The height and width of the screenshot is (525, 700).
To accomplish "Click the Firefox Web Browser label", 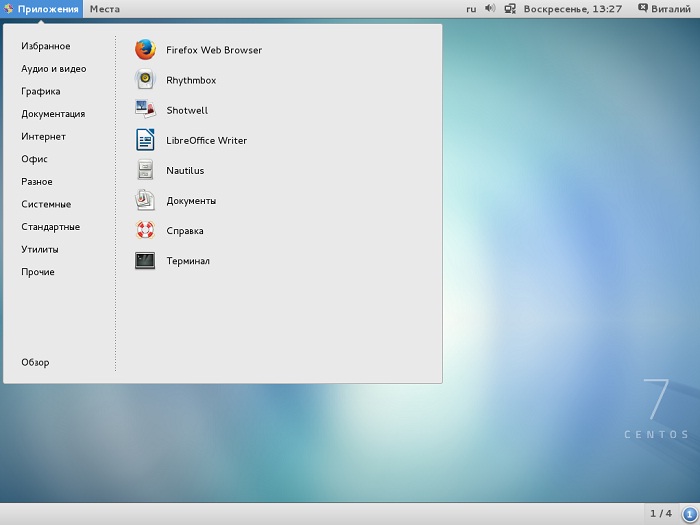I will 214,50.
